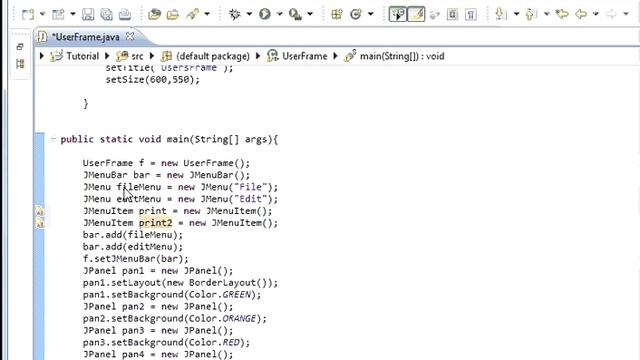
Task: Click src in the breadcrumb
Action: pyautogui.click(x=137, y=56)
